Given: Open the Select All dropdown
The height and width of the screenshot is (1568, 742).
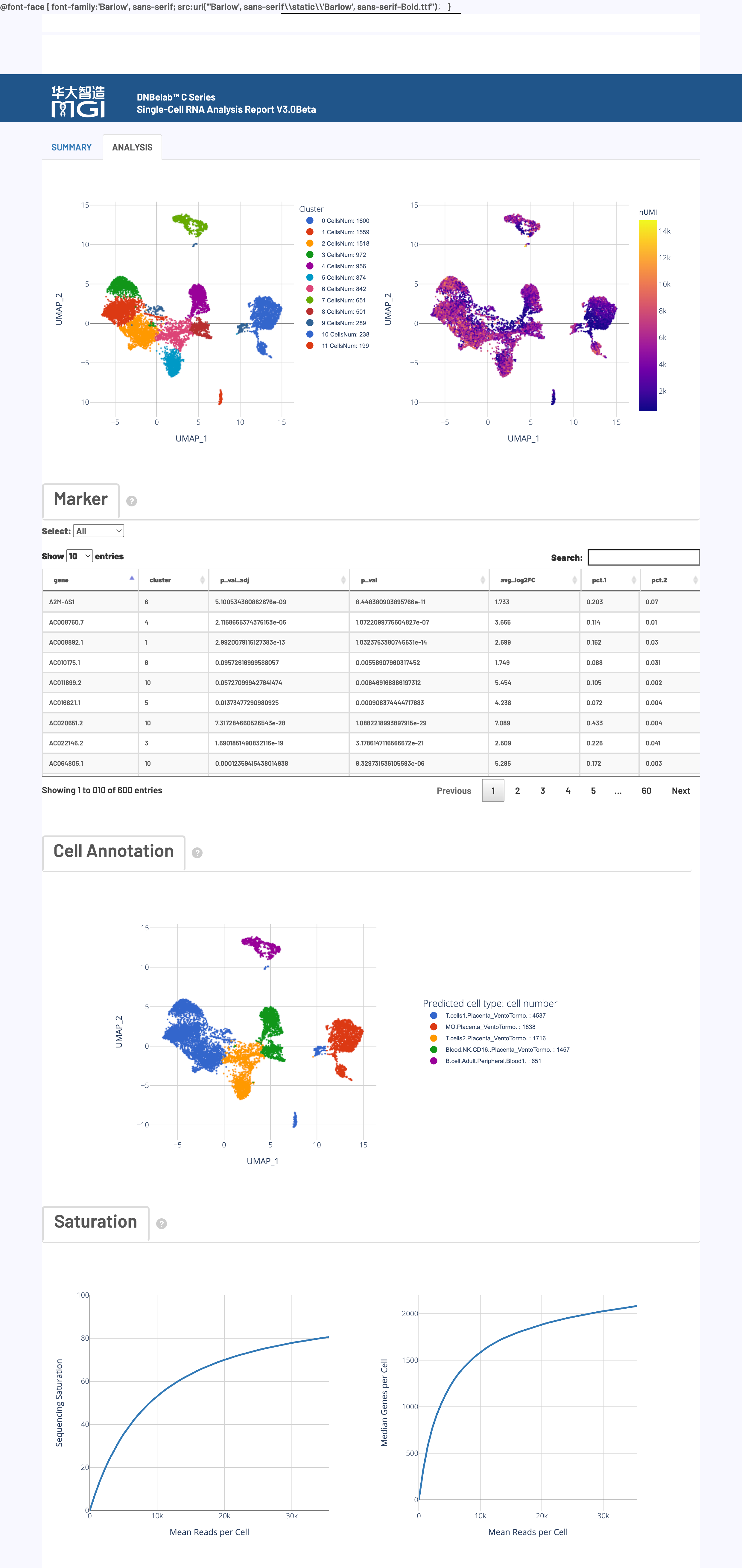Looking at the screenshot, I should 98,530.
